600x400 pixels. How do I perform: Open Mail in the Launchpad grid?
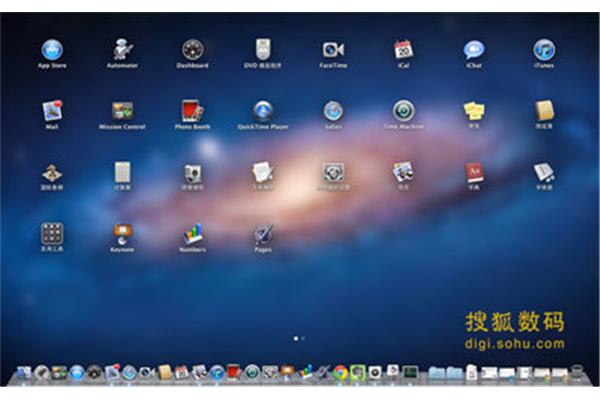[x=52, y=111]
